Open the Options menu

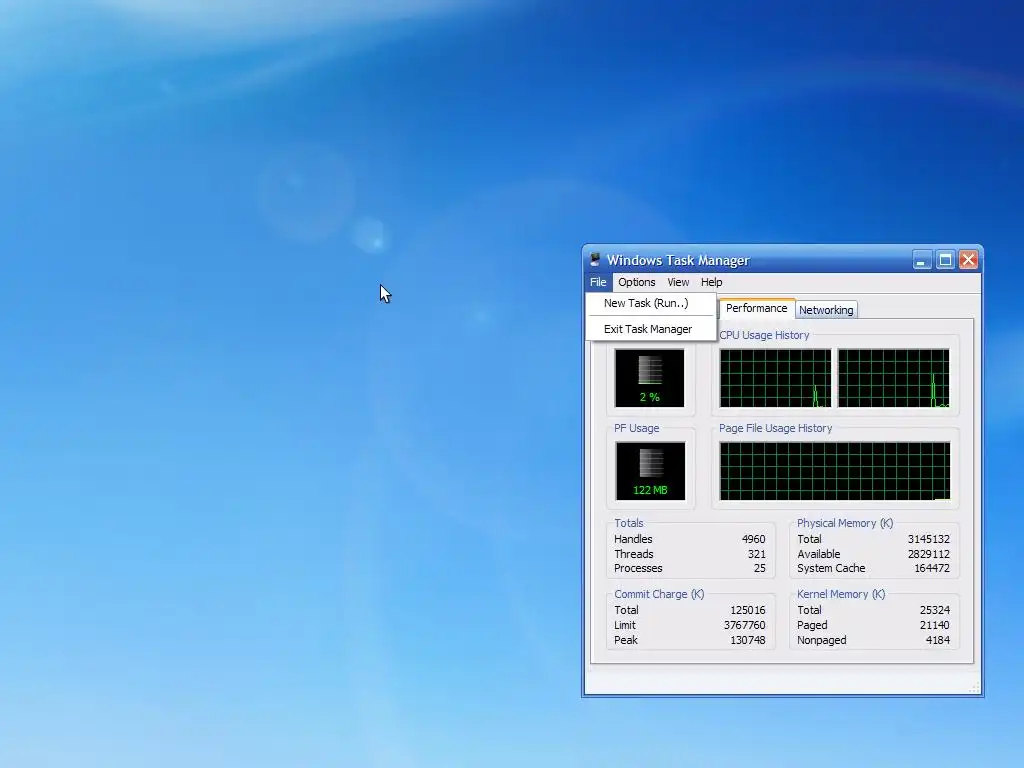click(637, 282)
